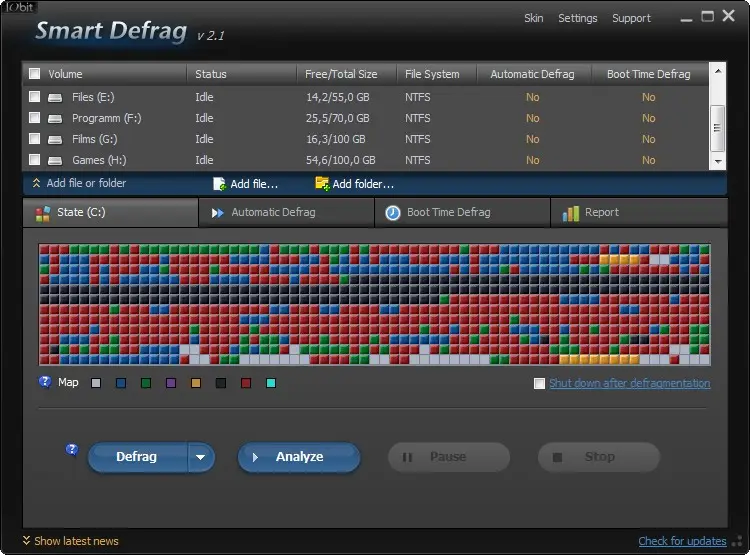750x555 pixels.
Task: Click the Stop button
Action: click(599, 457)
